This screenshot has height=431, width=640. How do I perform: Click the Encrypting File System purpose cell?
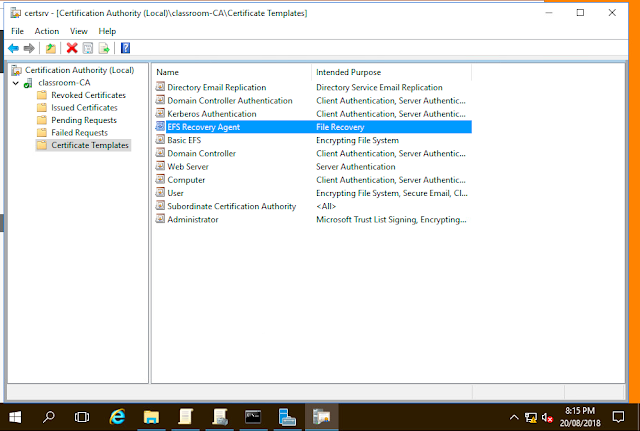(x=358, y=140)
